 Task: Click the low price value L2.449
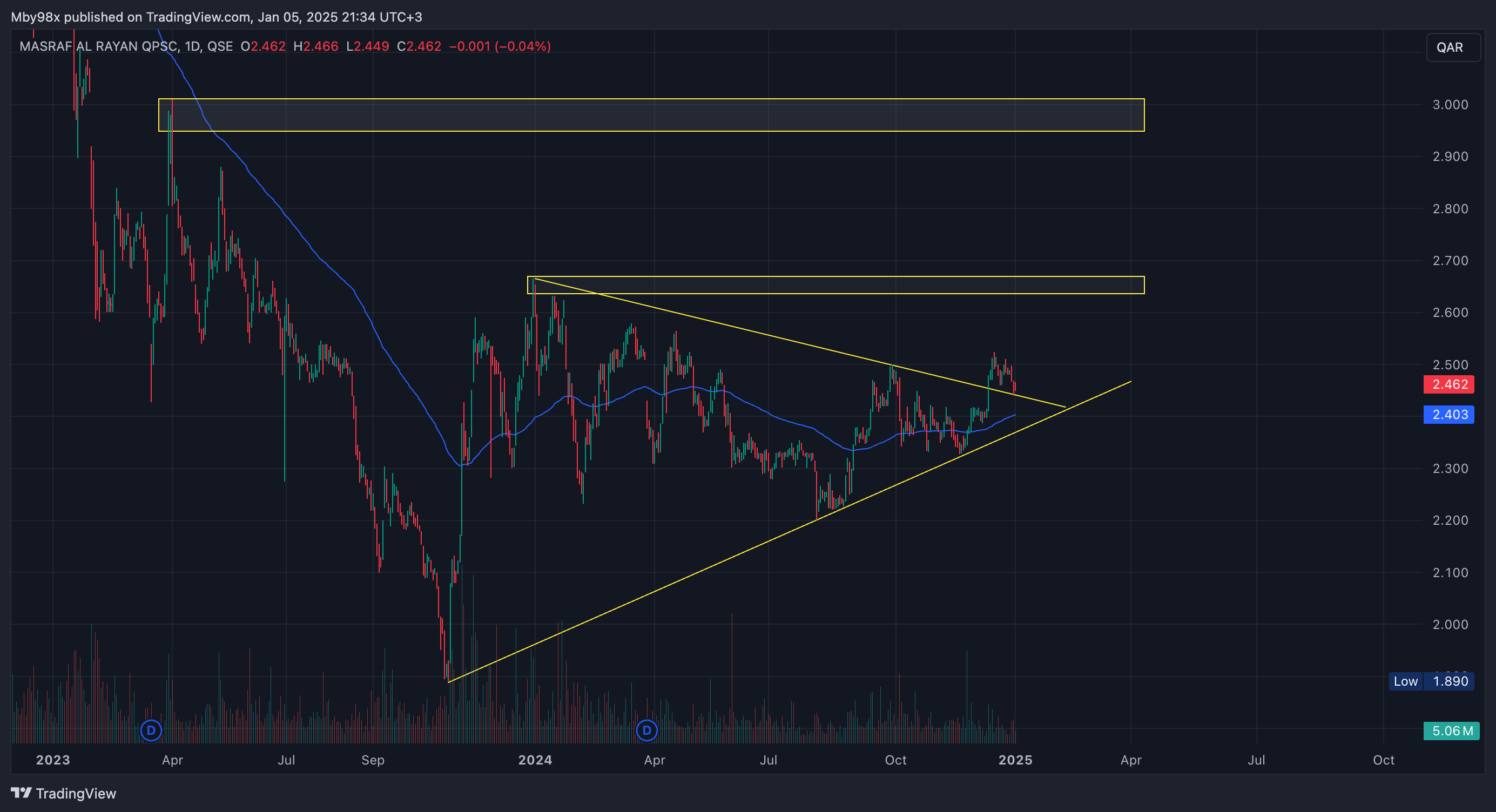click(368, 46)
